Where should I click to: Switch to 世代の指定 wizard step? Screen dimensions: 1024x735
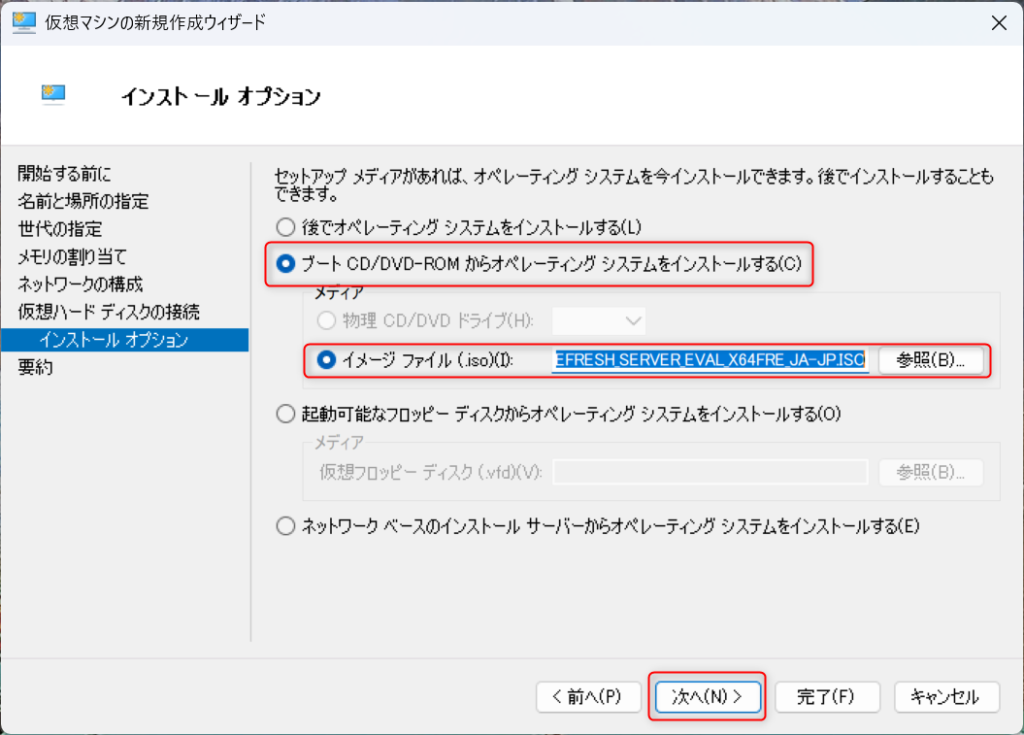pyautogui.click(x=60, y=229)
